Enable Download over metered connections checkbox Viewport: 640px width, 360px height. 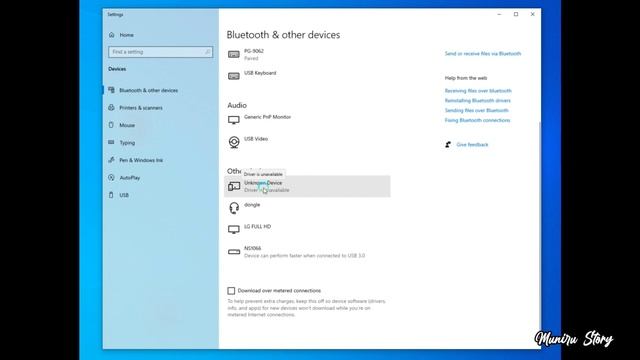[x=231, y=291]
